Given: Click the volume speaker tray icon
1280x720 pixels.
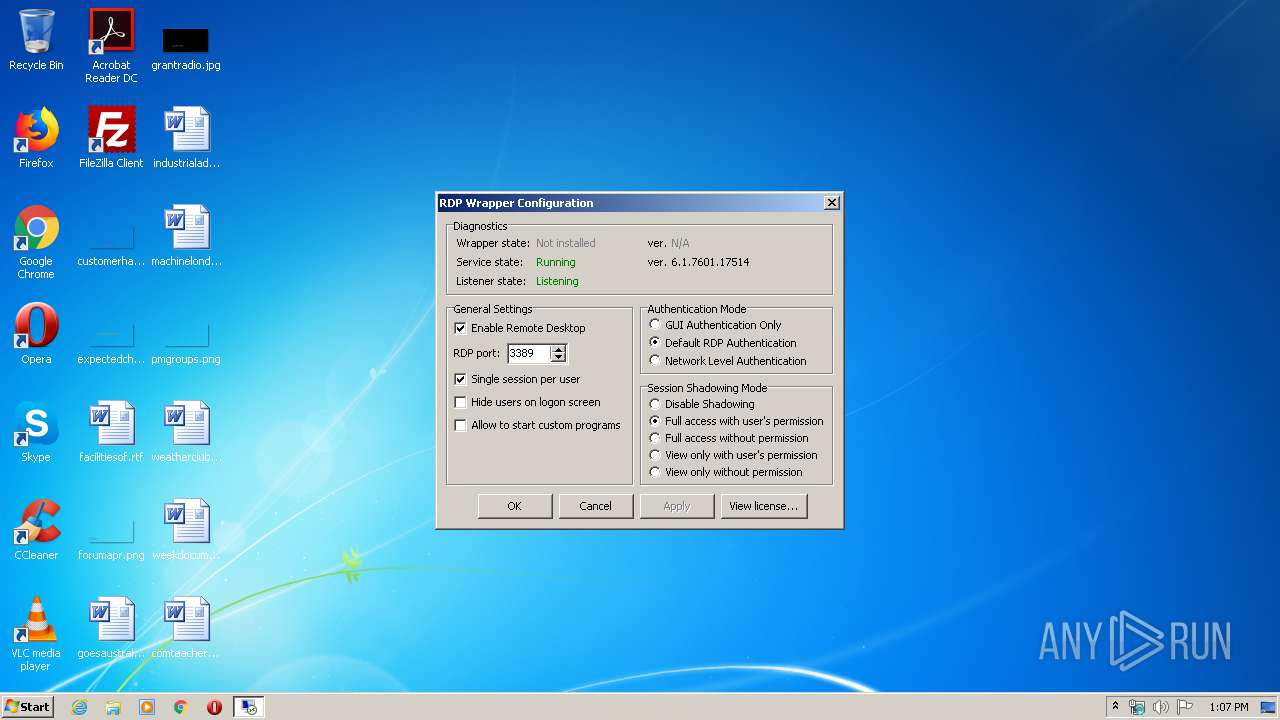Looking at the screenshot, I should coord(1160,707).
